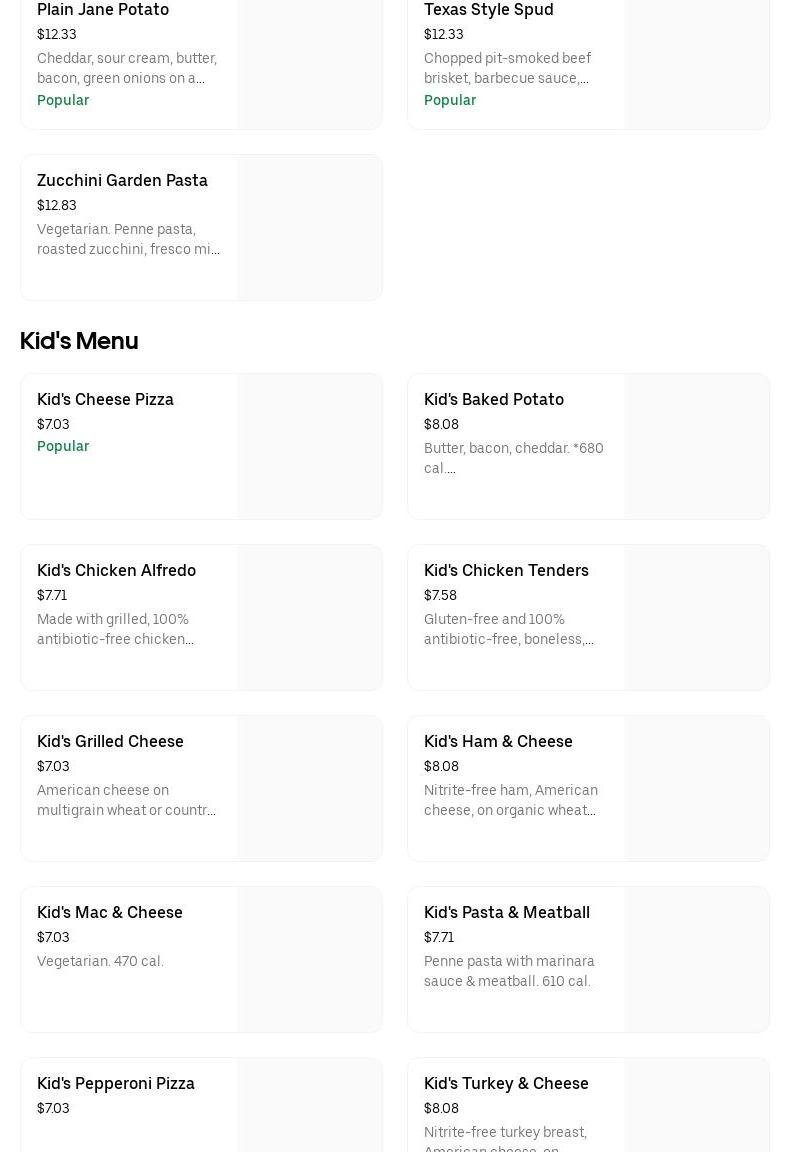Choose Kid's Mac & Cheese
Screen dimensions: 804x1152
110,913
